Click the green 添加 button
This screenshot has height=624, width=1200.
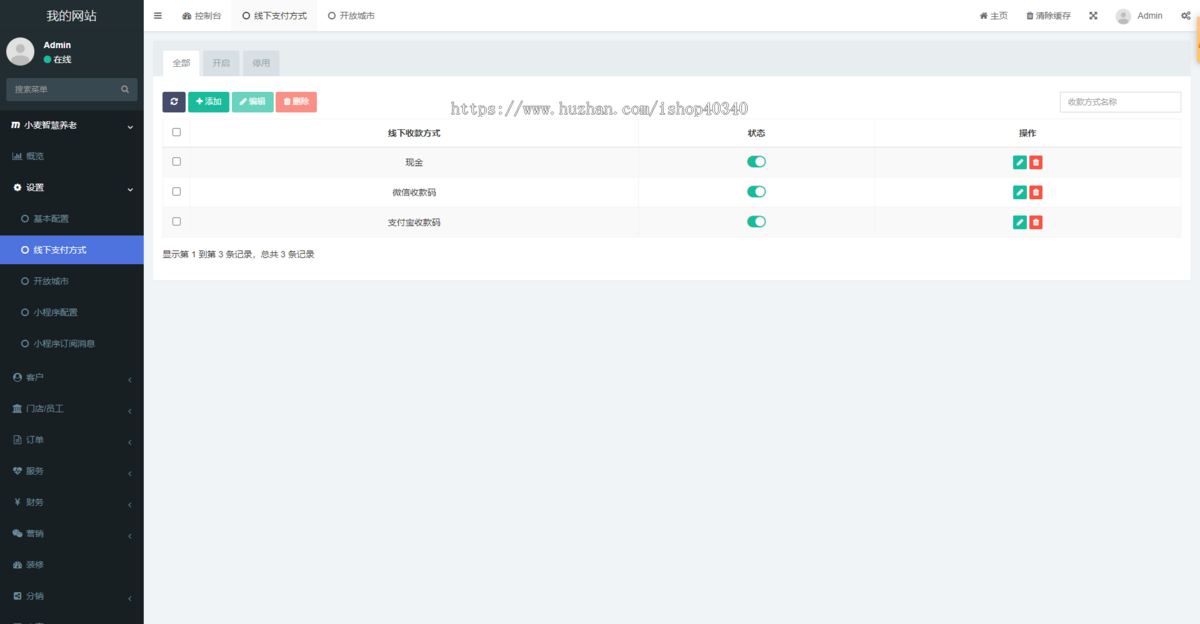[208, 102]
